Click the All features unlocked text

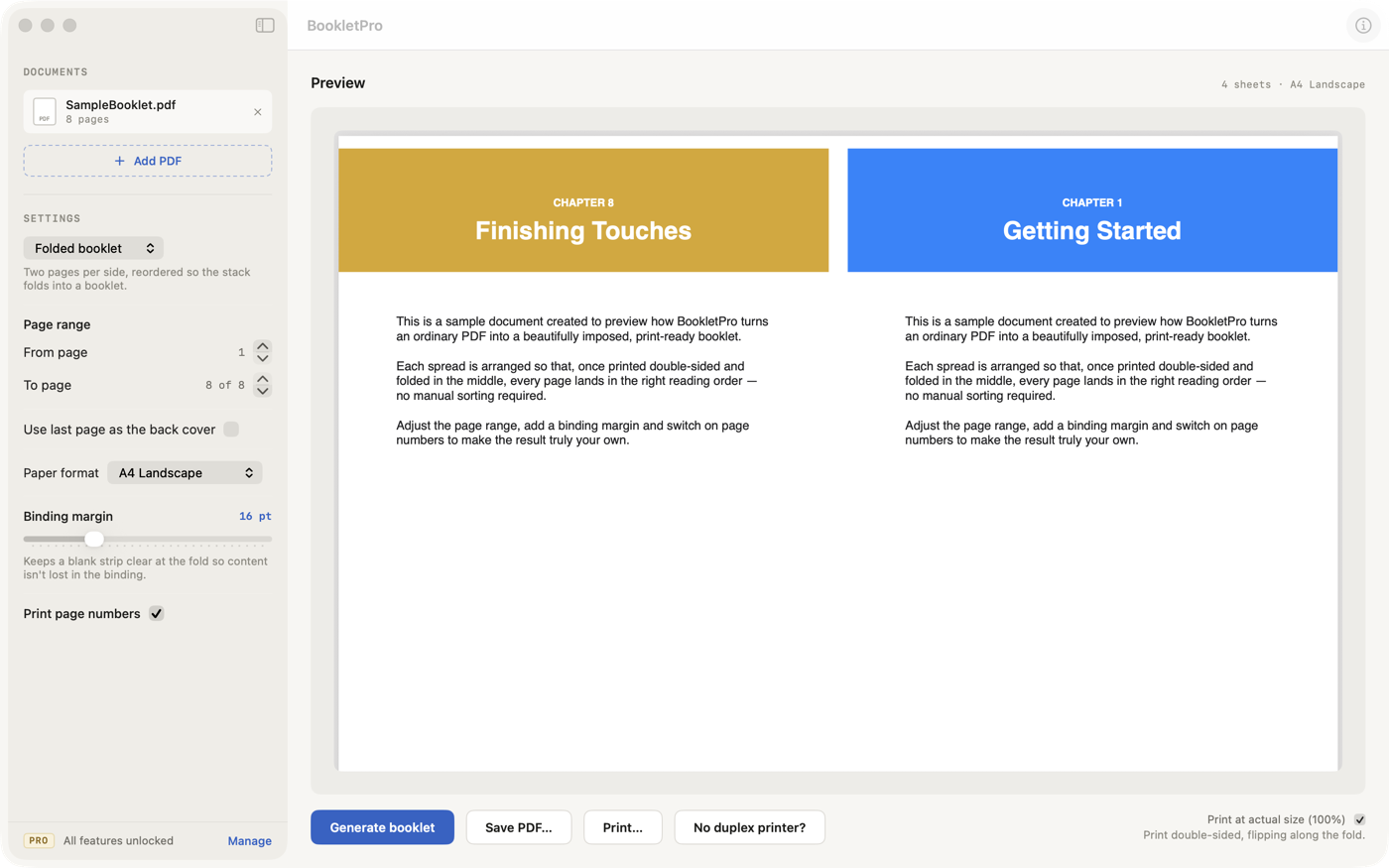click(118, 841)
